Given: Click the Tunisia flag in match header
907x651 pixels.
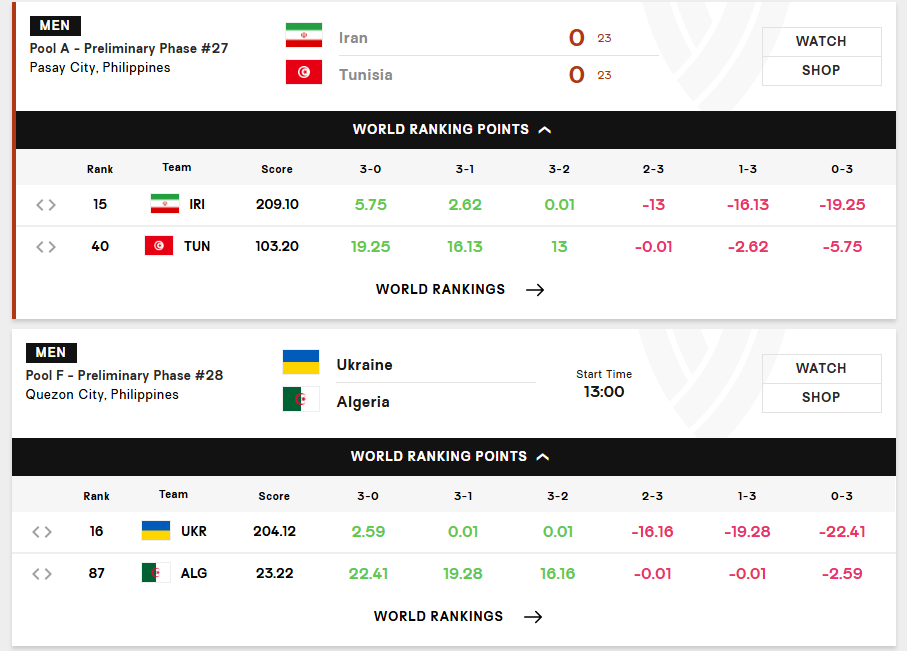Looking at the screenshot, I should 304,72.
